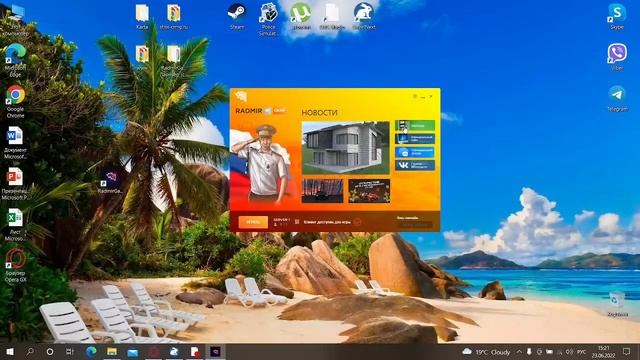Launch Edge from the taskbar
The image size is (640, 360).
pyautogui.click(x=91, y=351)
